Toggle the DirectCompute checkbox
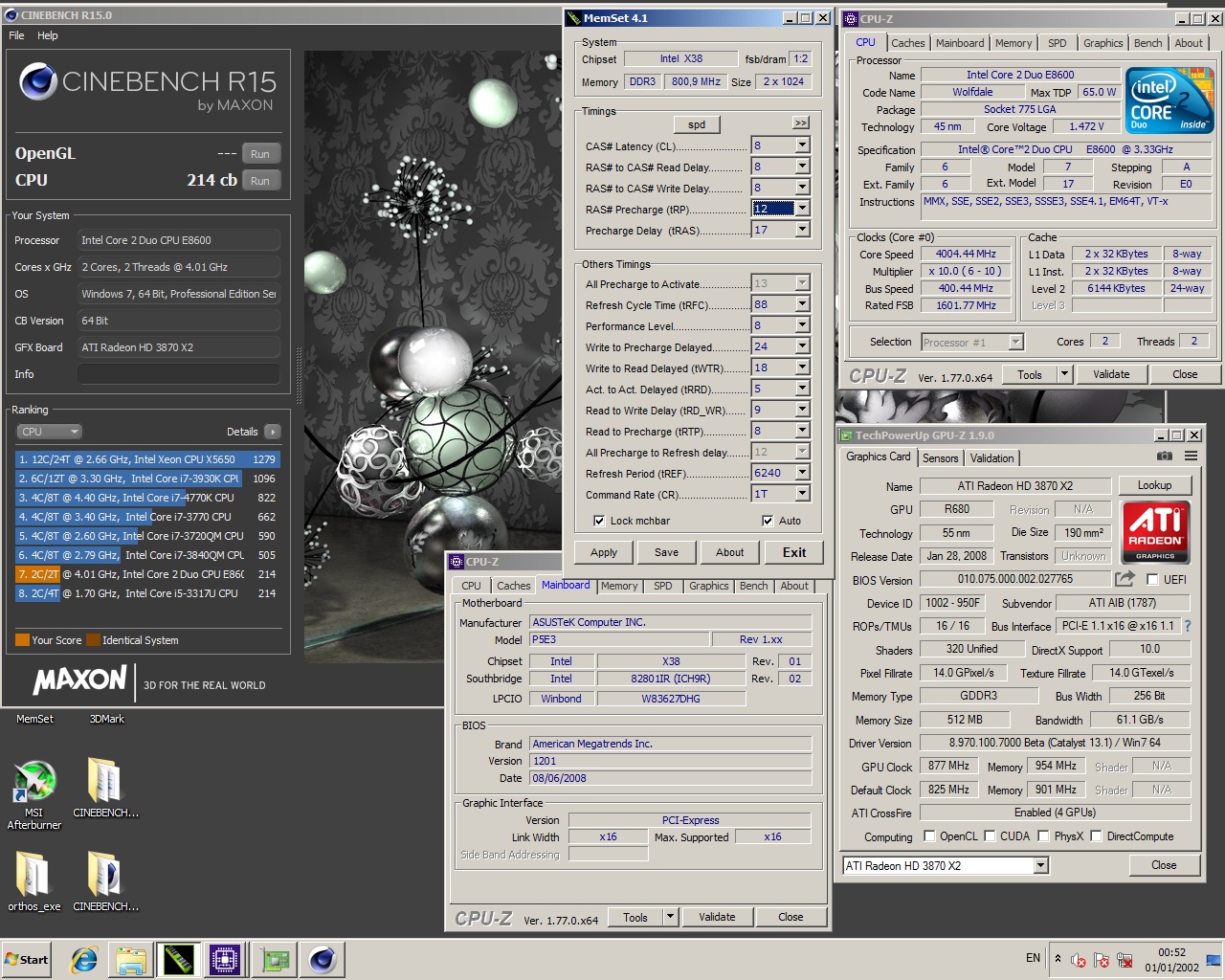 click(1097, 835)
